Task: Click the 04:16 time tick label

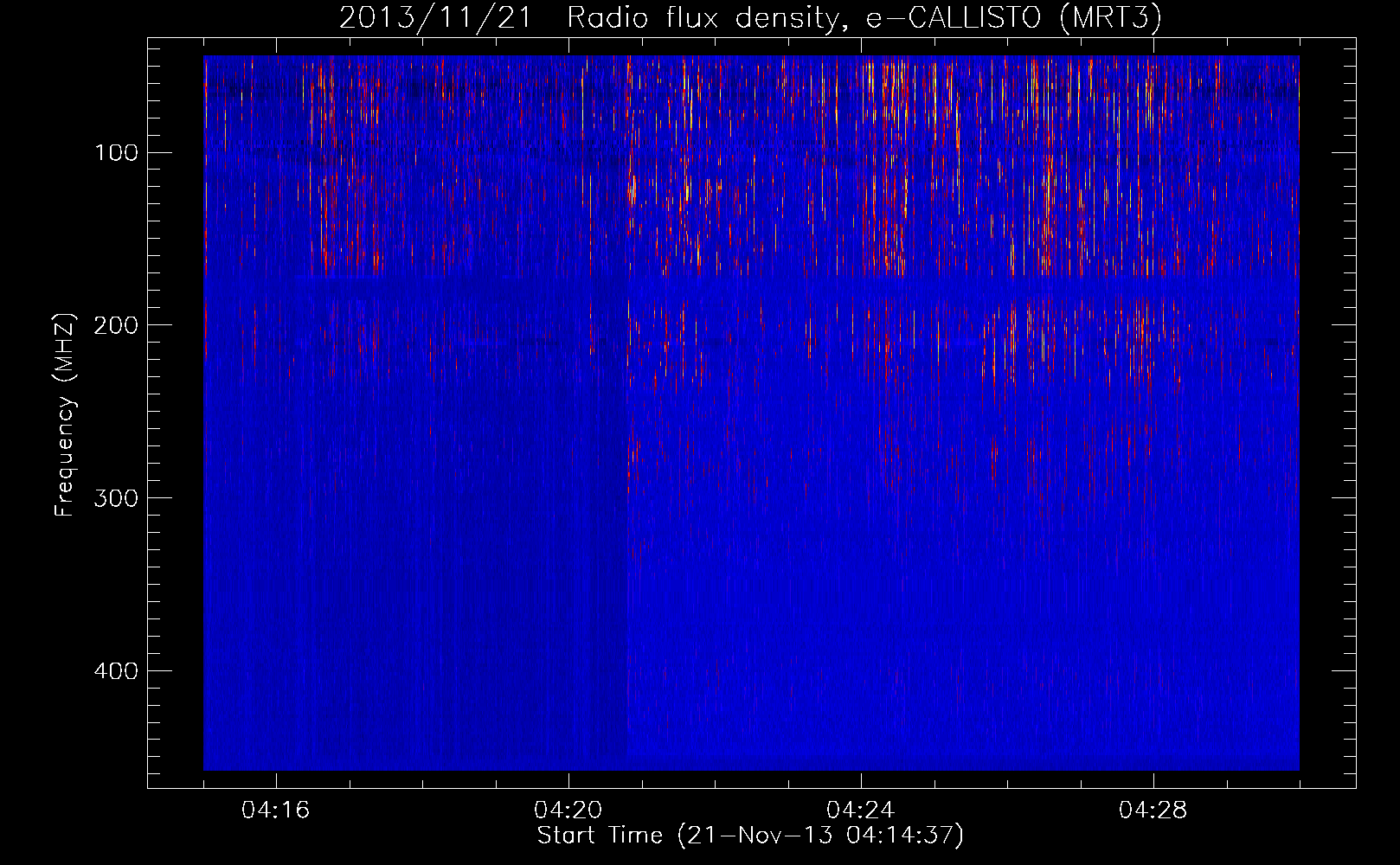Action: (x=276, y=811)
